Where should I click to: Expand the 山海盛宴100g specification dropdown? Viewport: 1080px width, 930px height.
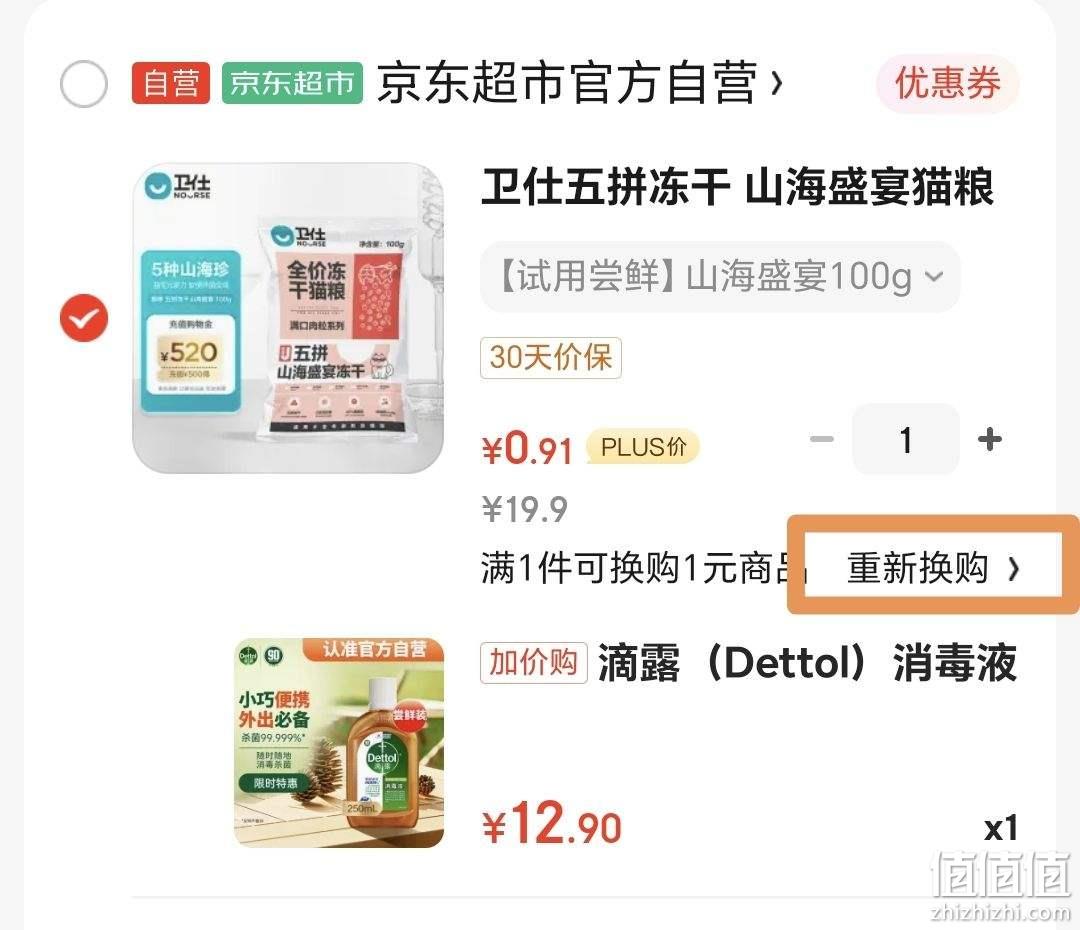point(720,276)
